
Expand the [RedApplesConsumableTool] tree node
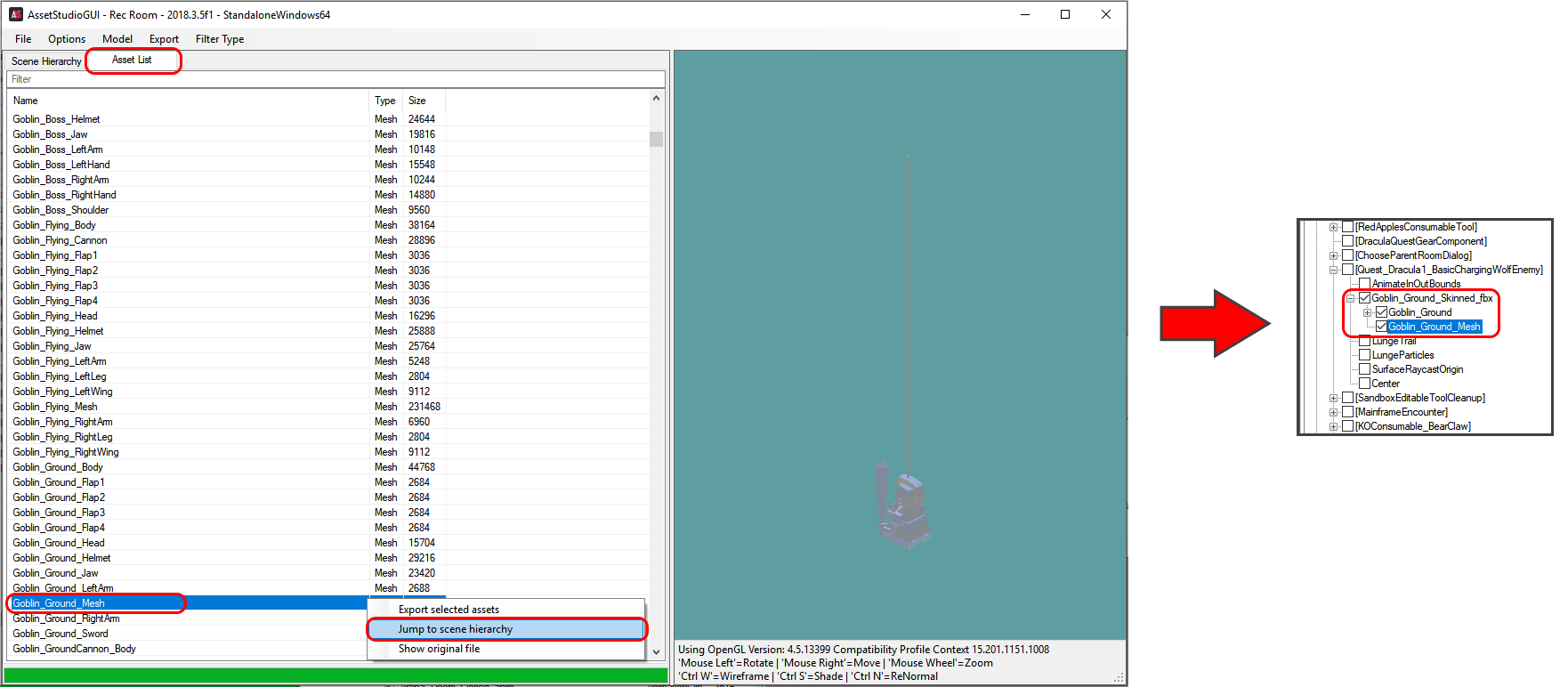click(x=1333, y=227)
